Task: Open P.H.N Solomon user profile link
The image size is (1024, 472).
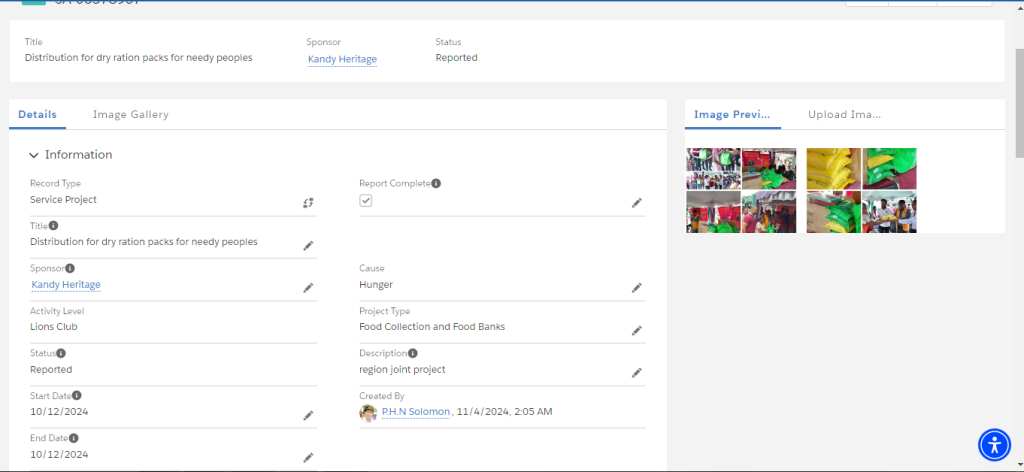Action: (415, 412)
